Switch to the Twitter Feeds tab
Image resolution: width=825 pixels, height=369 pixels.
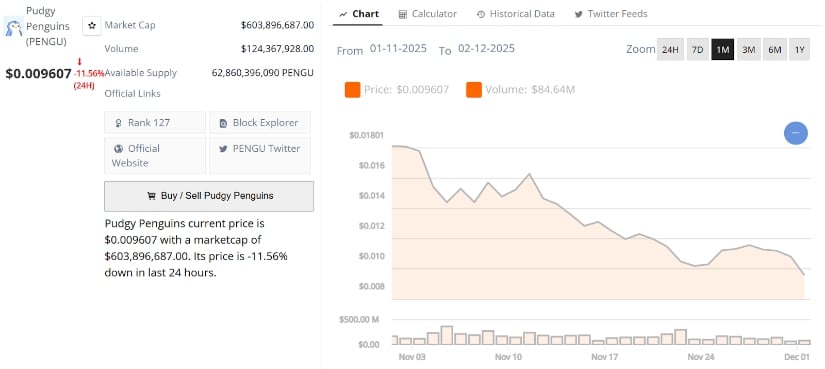pyautogui.click(x=611, y=14)
